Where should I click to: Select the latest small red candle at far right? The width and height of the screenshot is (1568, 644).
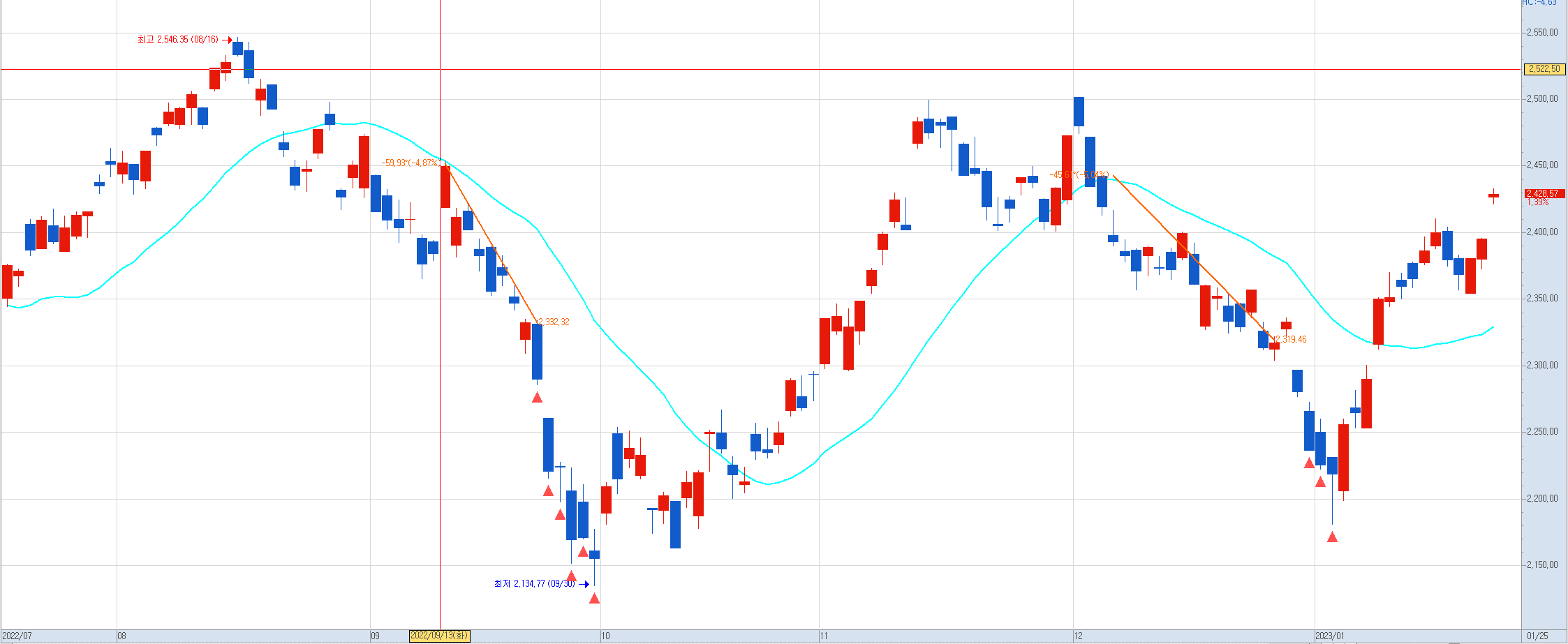1493,196
